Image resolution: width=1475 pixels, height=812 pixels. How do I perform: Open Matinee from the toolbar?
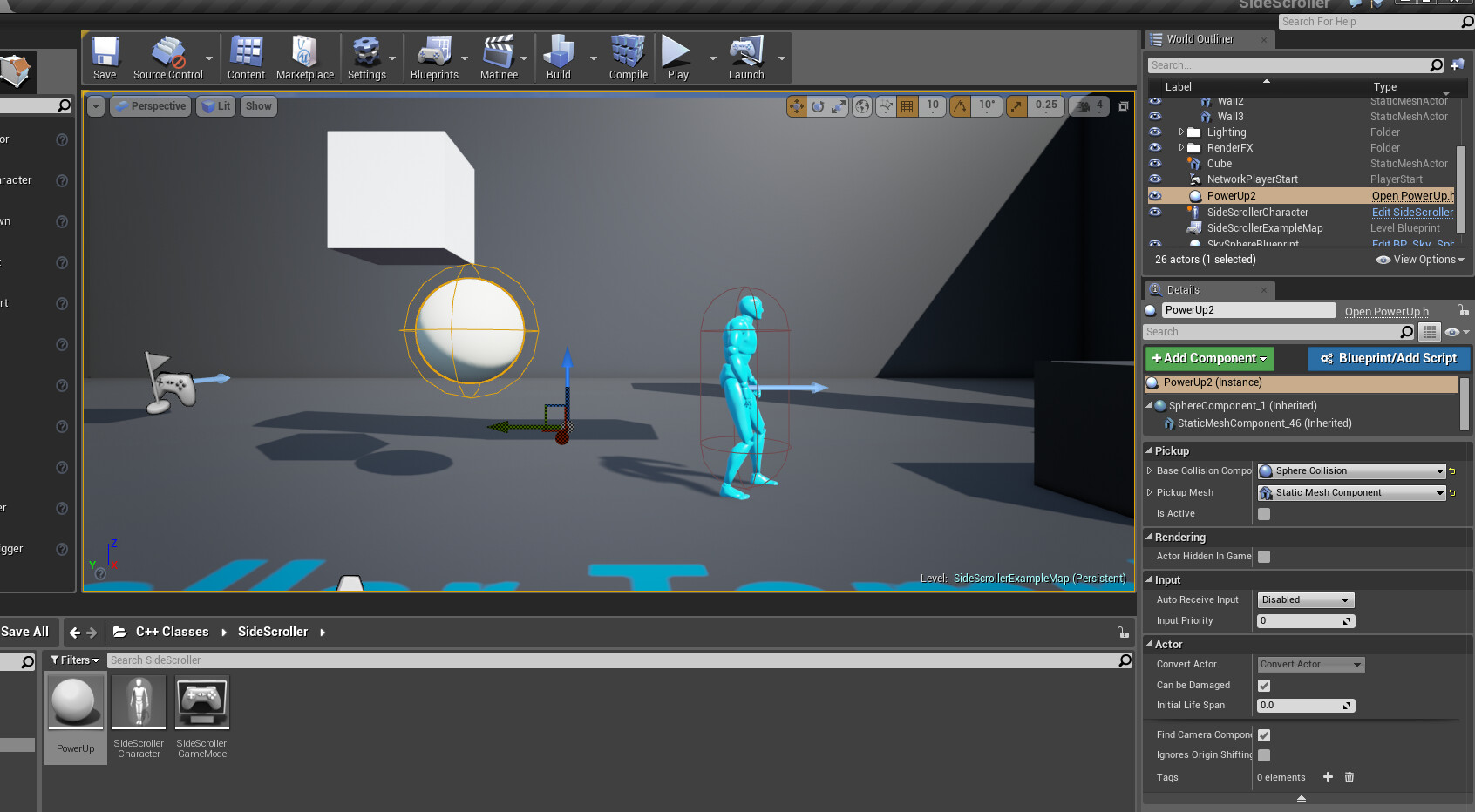499,58
